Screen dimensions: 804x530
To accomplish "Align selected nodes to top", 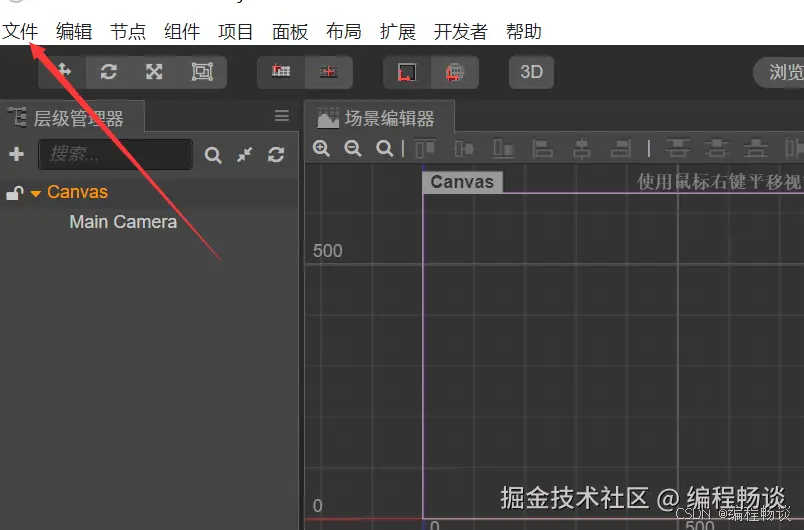I will pos(425,149).
